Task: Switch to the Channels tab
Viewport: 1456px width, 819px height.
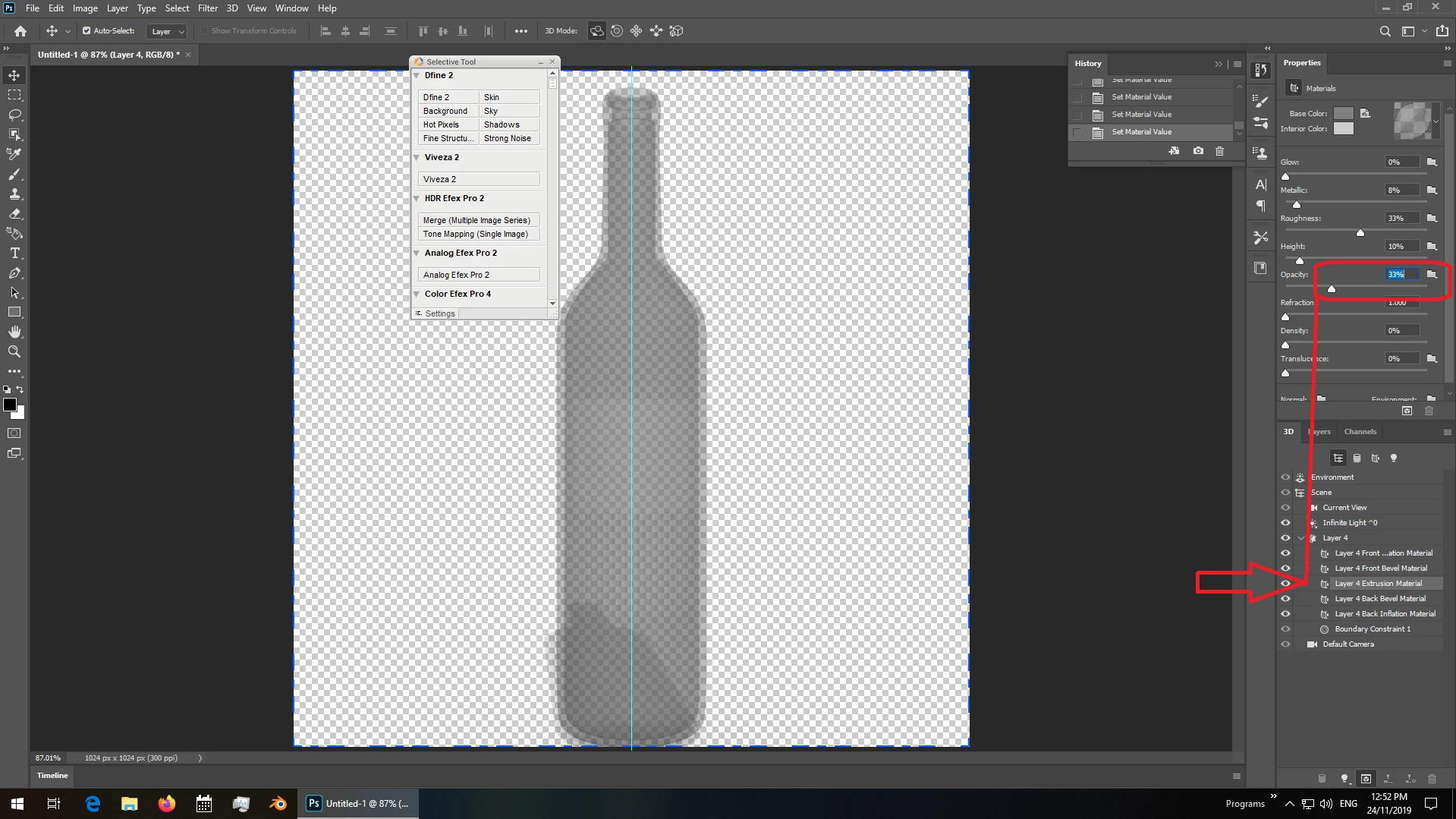Action: pos(1360,432)
